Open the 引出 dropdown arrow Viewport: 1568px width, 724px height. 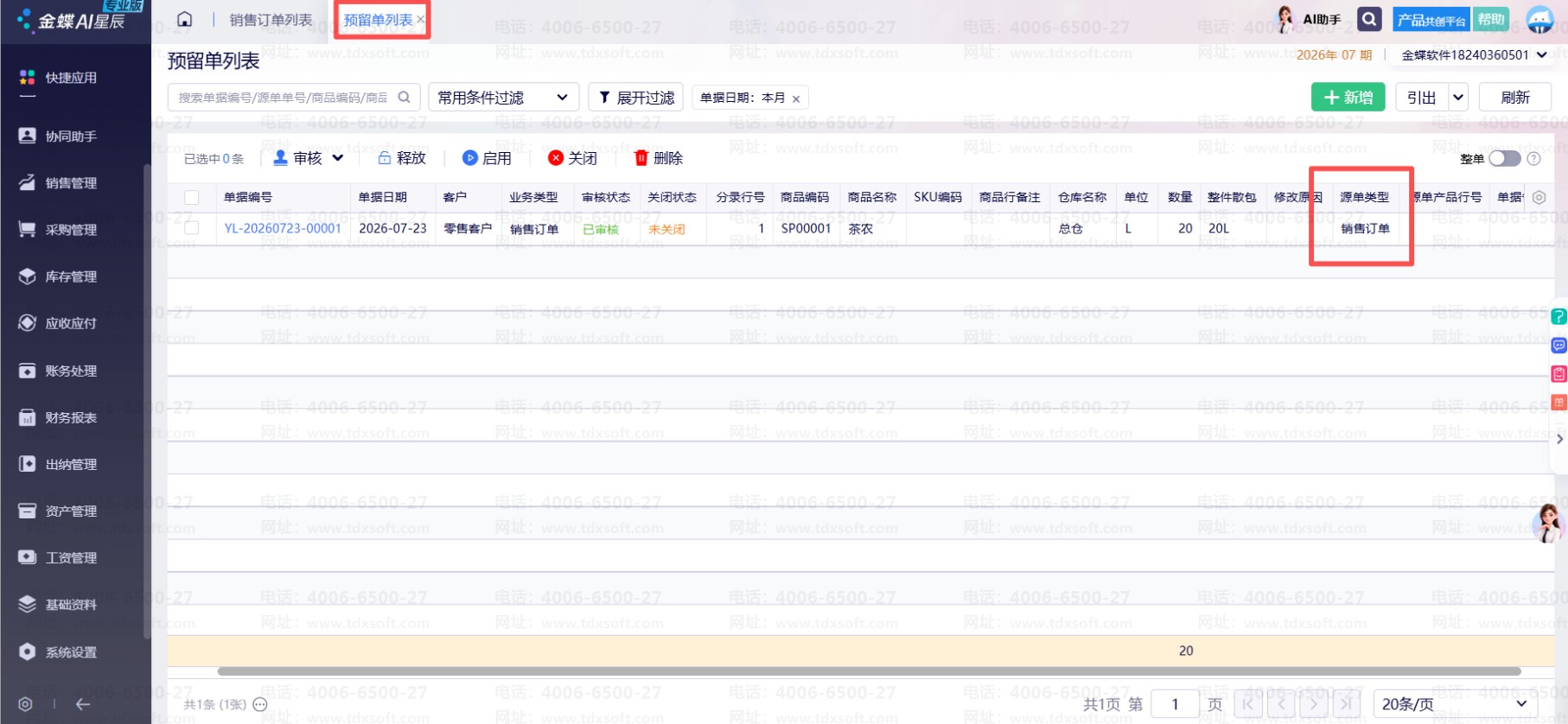pos(1458,98)
